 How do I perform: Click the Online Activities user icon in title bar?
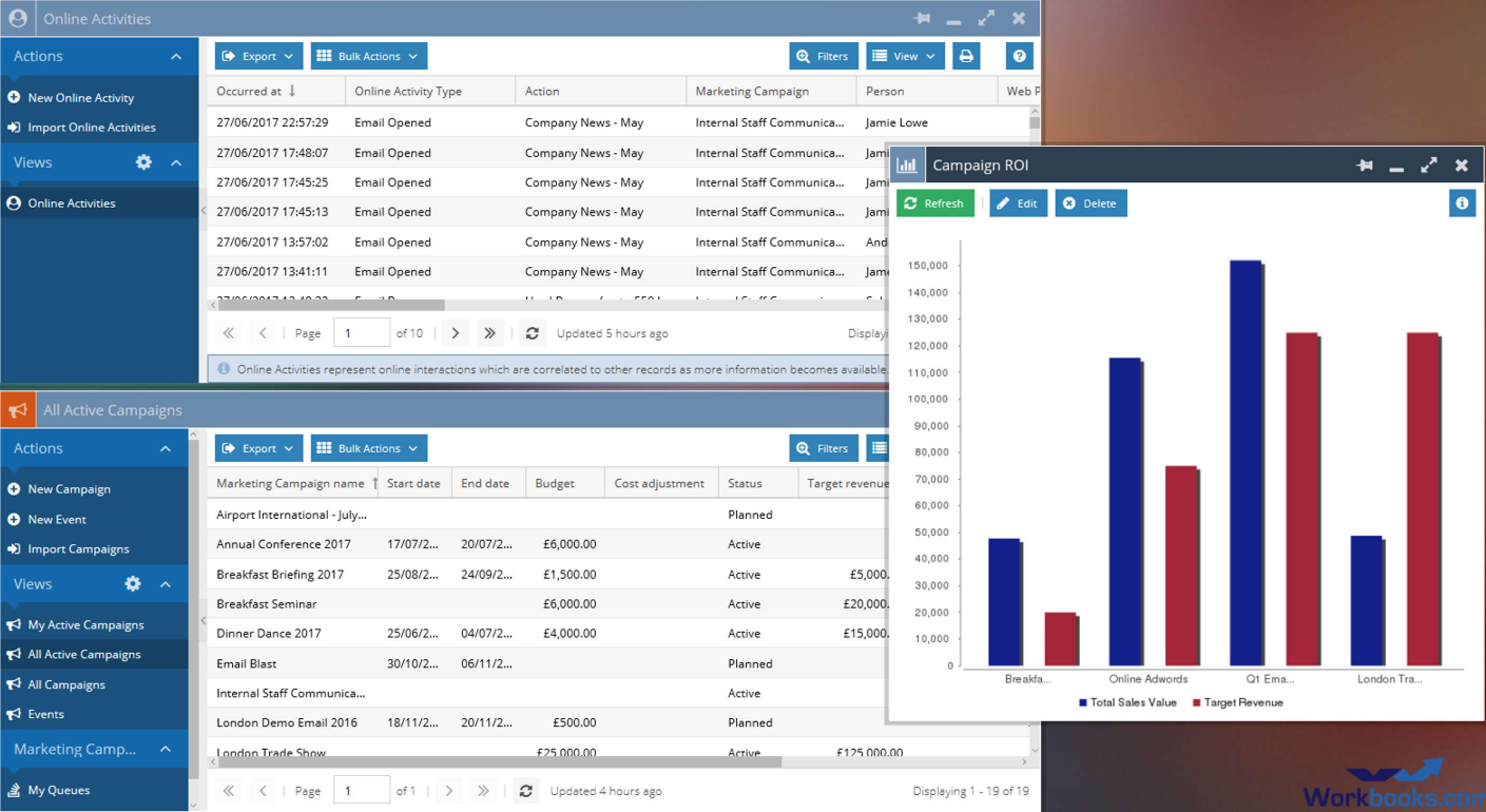point(18,18)
